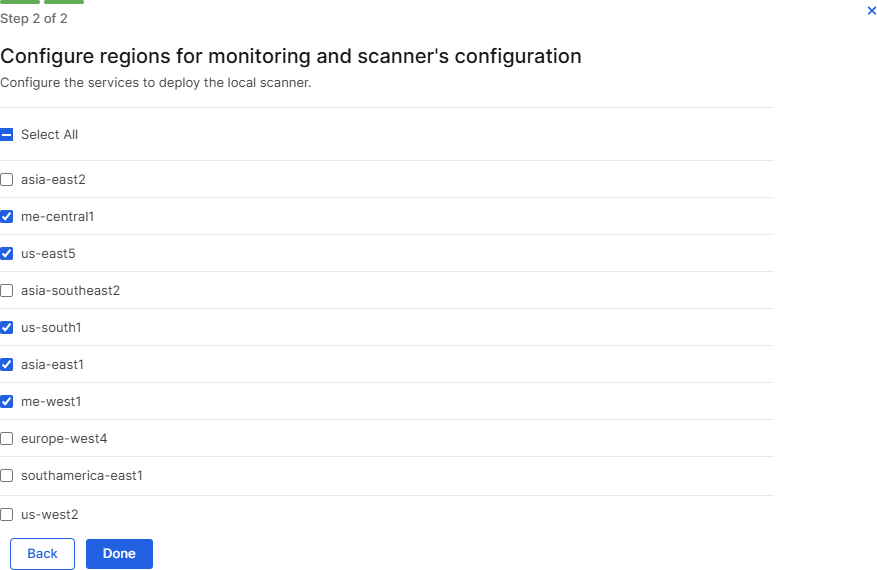This screenshot has height=570, width=877.
Task: Close the configuration dialog with X icon
Action: pos(871,10)
